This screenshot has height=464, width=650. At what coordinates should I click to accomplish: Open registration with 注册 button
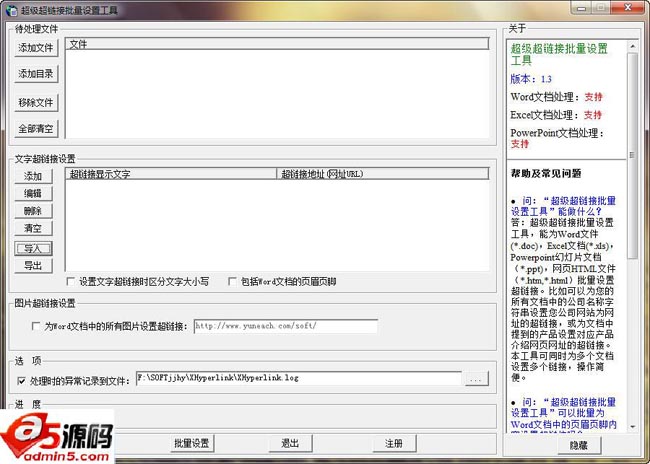click(x=393, y=443)
